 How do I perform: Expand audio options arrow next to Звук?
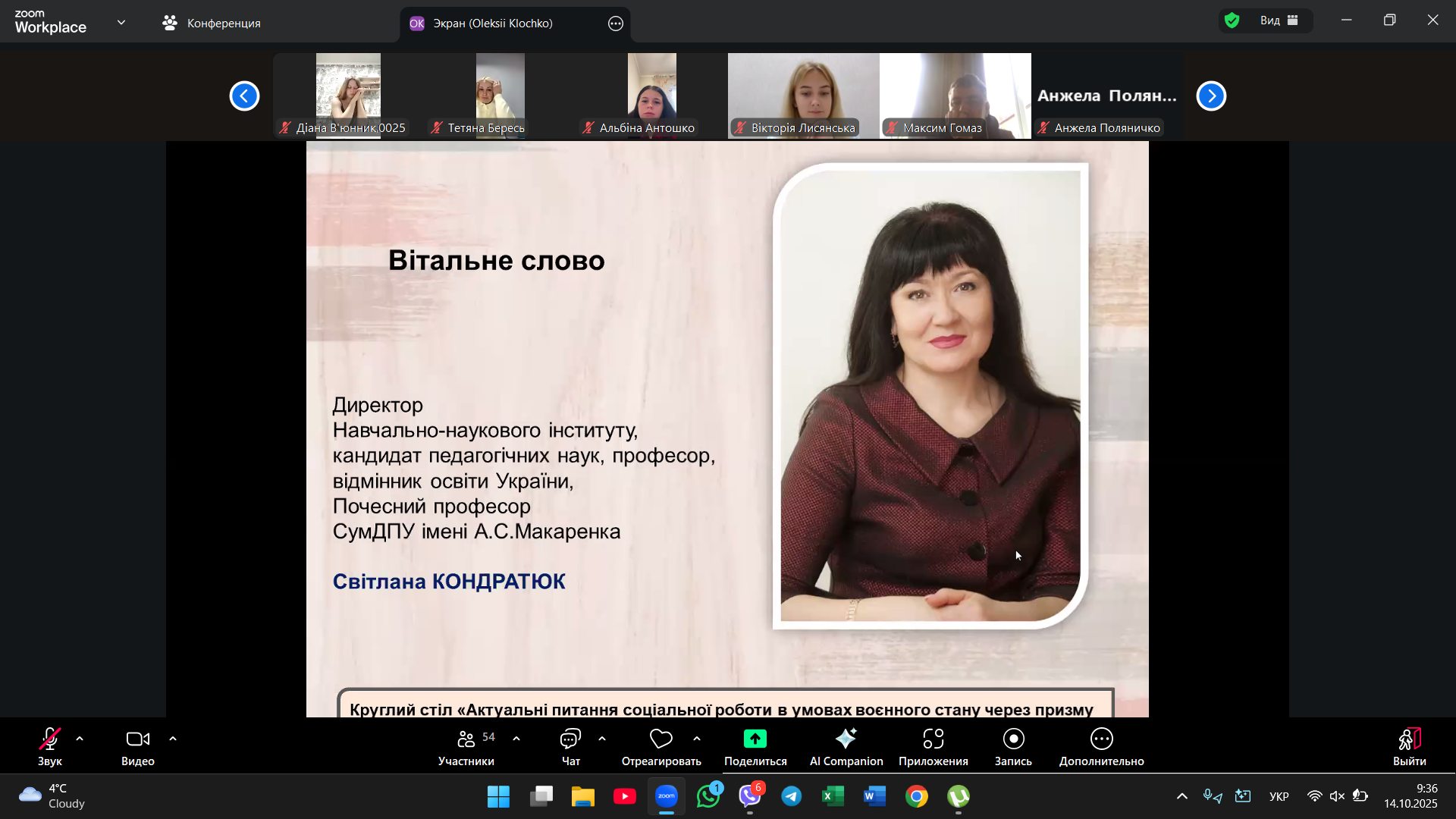coord(80,739)
